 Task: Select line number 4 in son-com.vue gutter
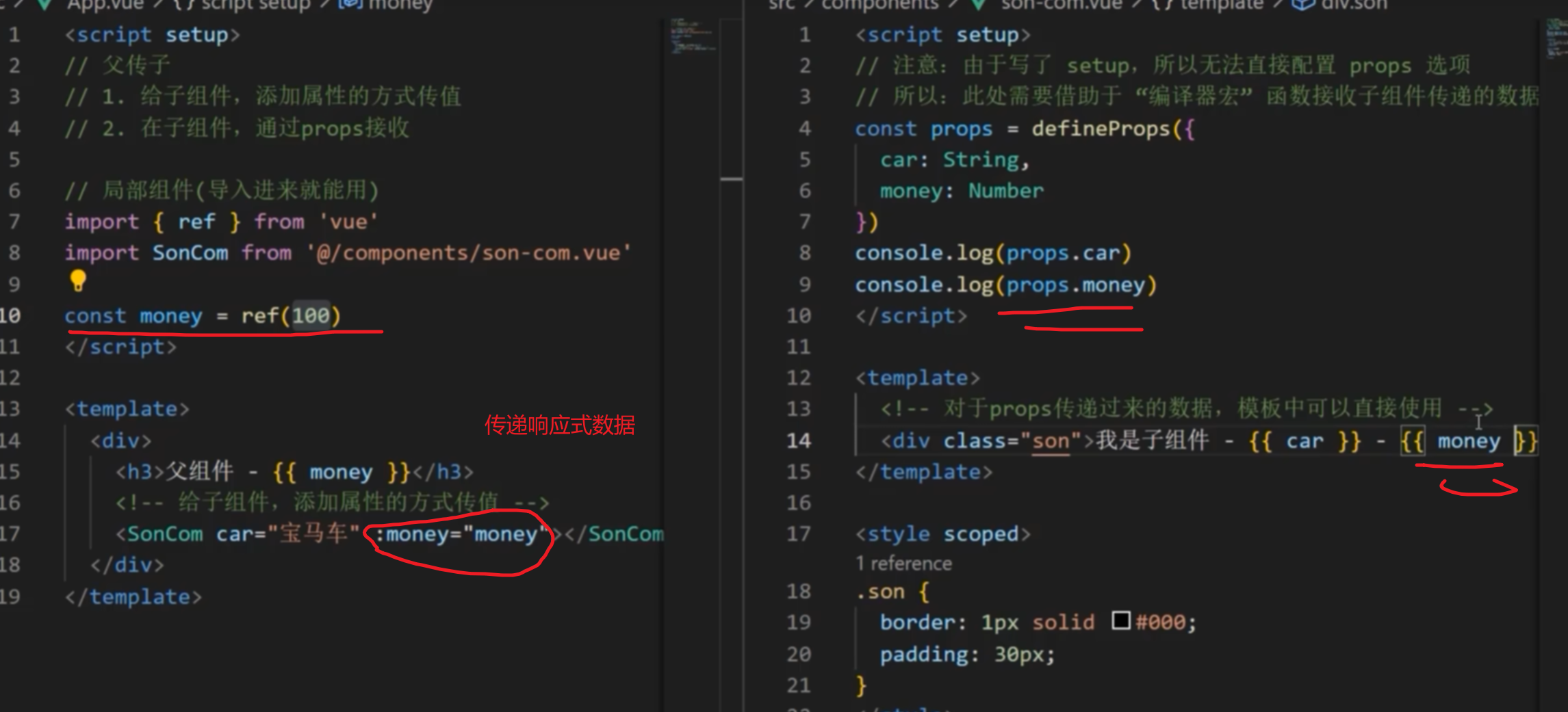(x=805, y=129)
